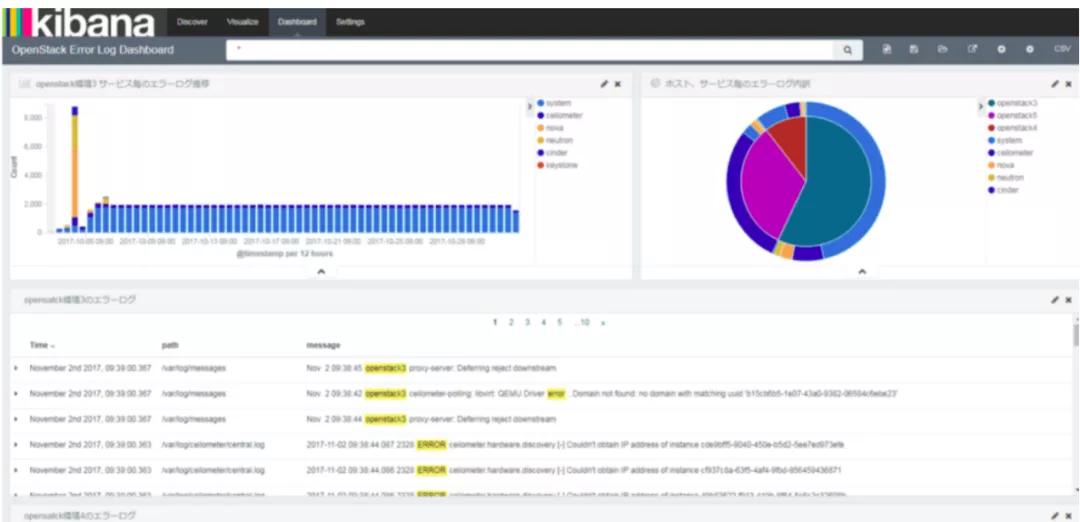
Task: Click the CSV export button
Action: [1062, 50]
